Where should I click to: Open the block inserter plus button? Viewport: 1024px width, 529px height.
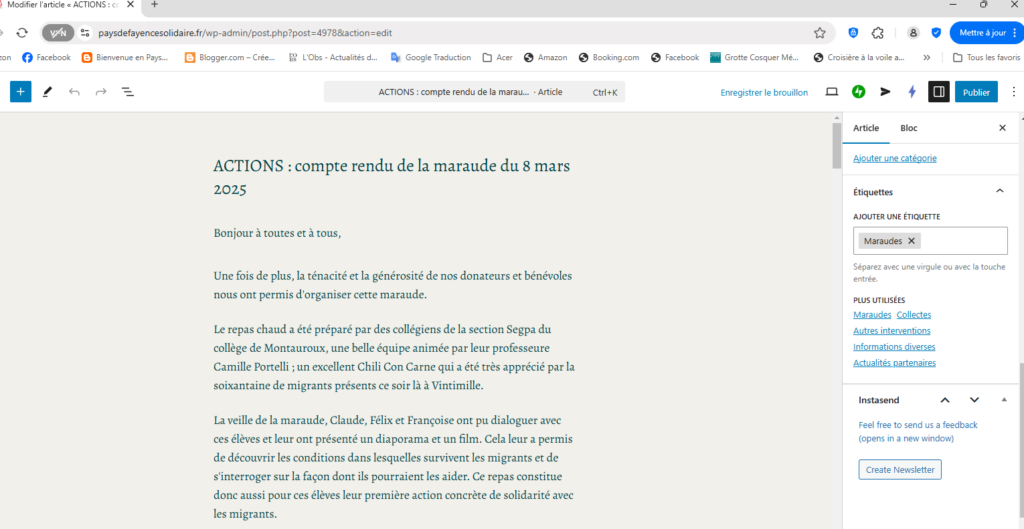pyautogui.click(x=21, y=92)
